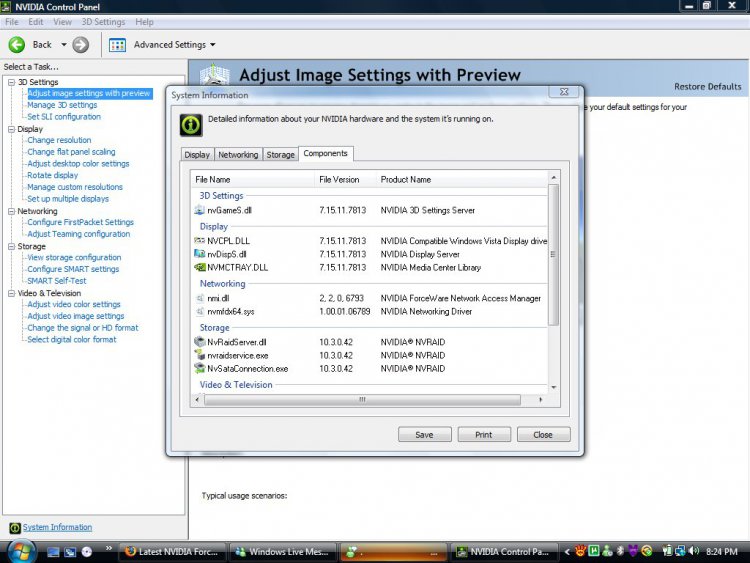Open the Edit menu
750x563 pixels.
35,22
